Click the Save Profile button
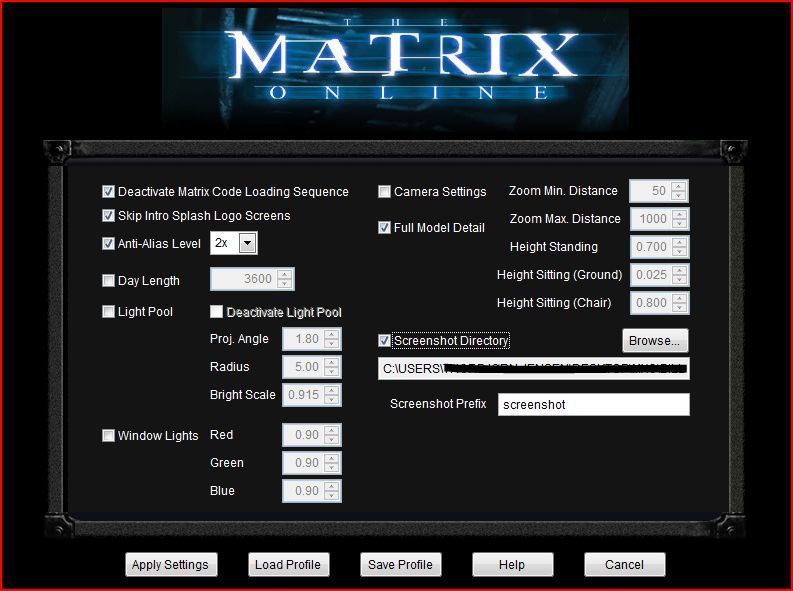This screenshot has width=793, height=591. [401, 565]
